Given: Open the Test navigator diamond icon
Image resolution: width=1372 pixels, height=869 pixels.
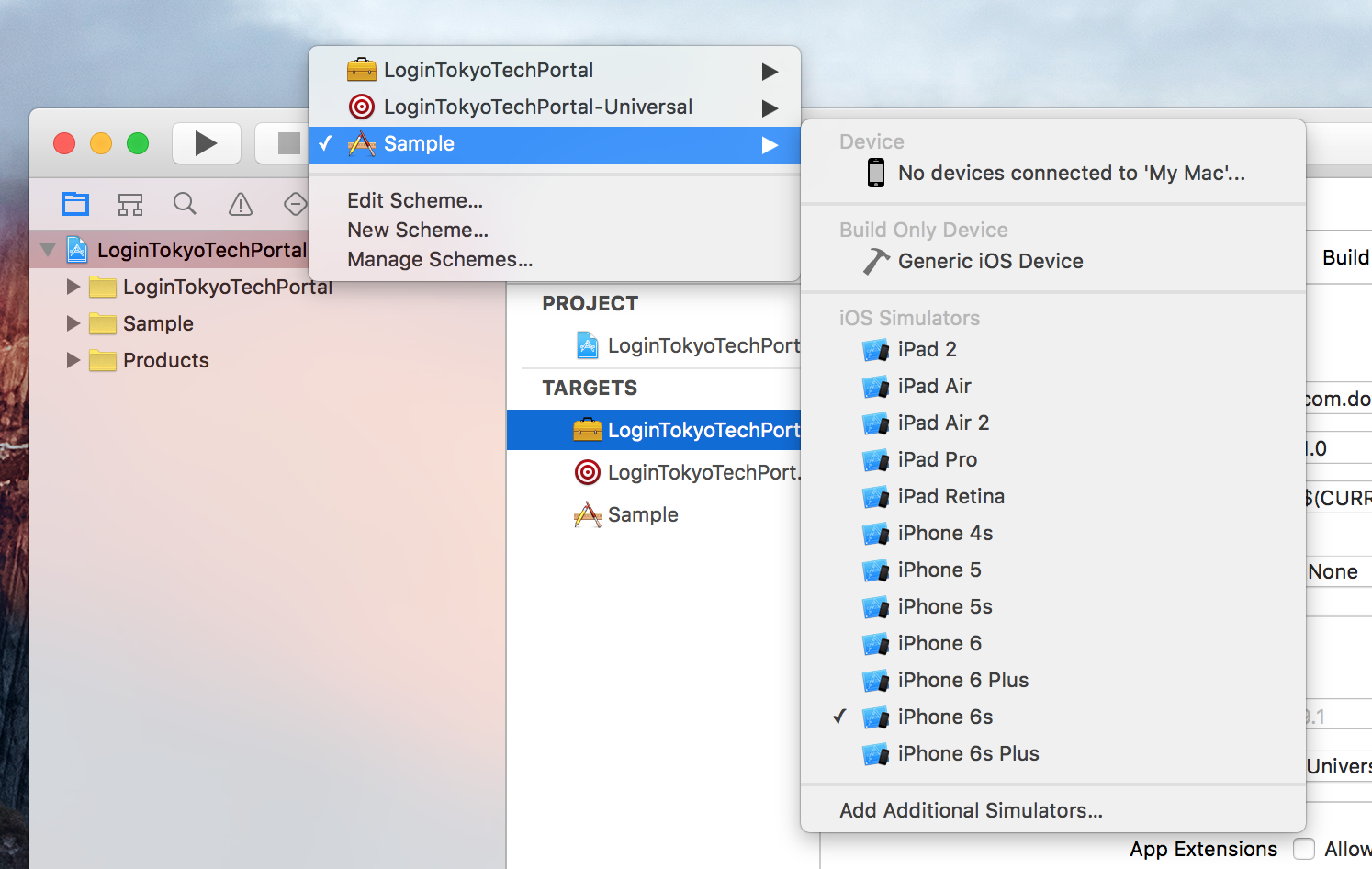Looking at the screenshot, I should [295, 204].
